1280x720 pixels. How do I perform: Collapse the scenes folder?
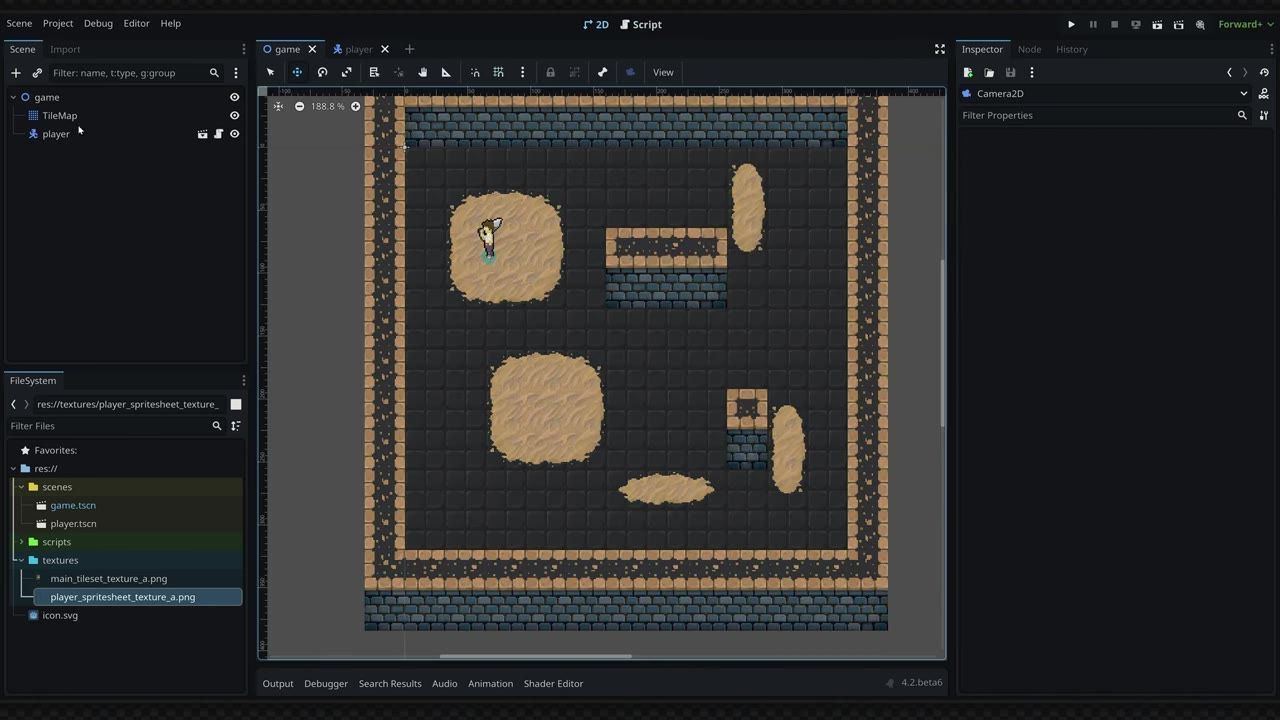point(21,487)
